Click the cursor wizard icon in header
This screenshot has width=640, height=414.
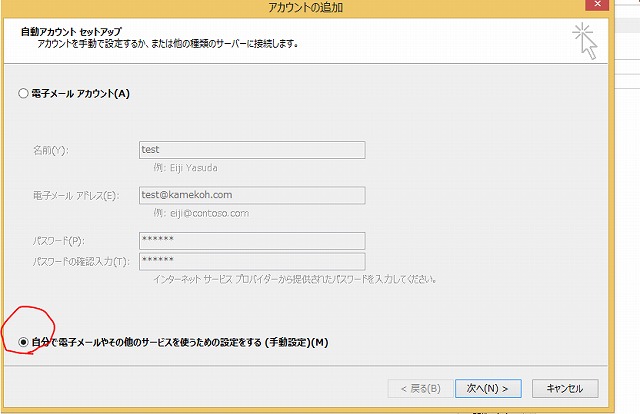coord(585,41)
